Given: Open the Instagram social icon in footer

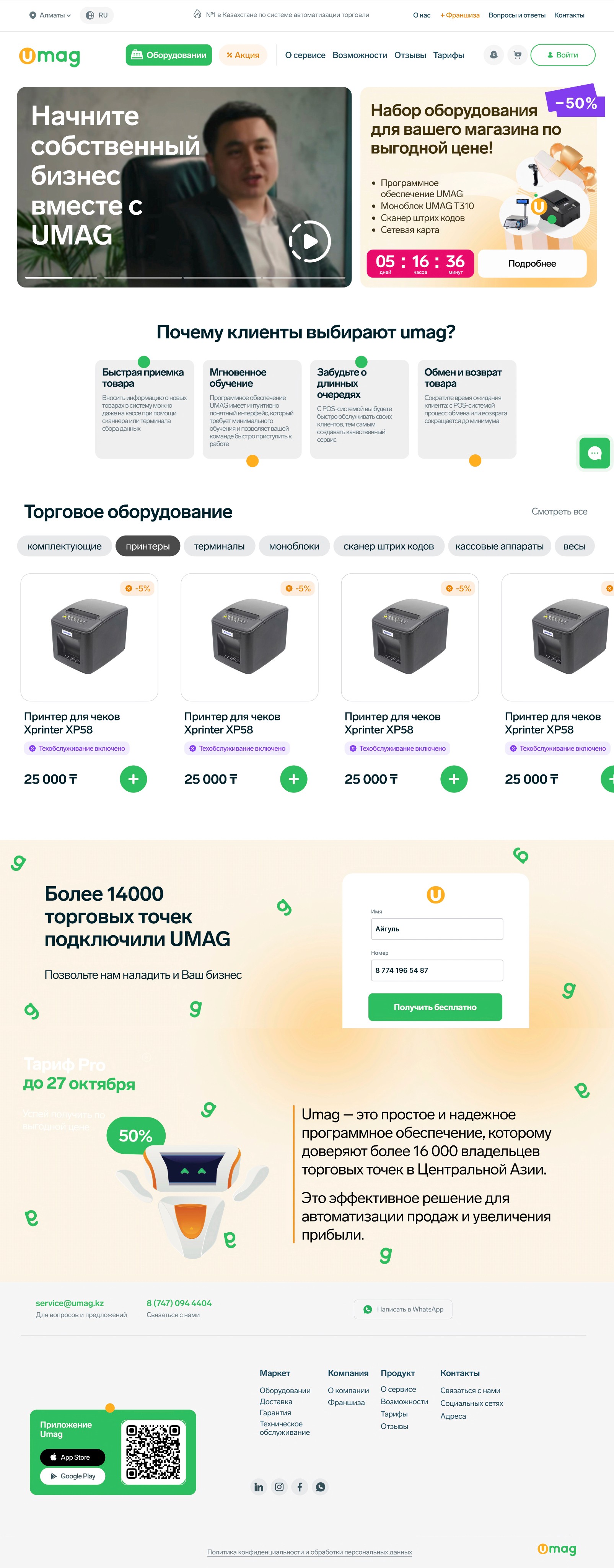Looking at the screenshot, I should [x=279, y=1487].
